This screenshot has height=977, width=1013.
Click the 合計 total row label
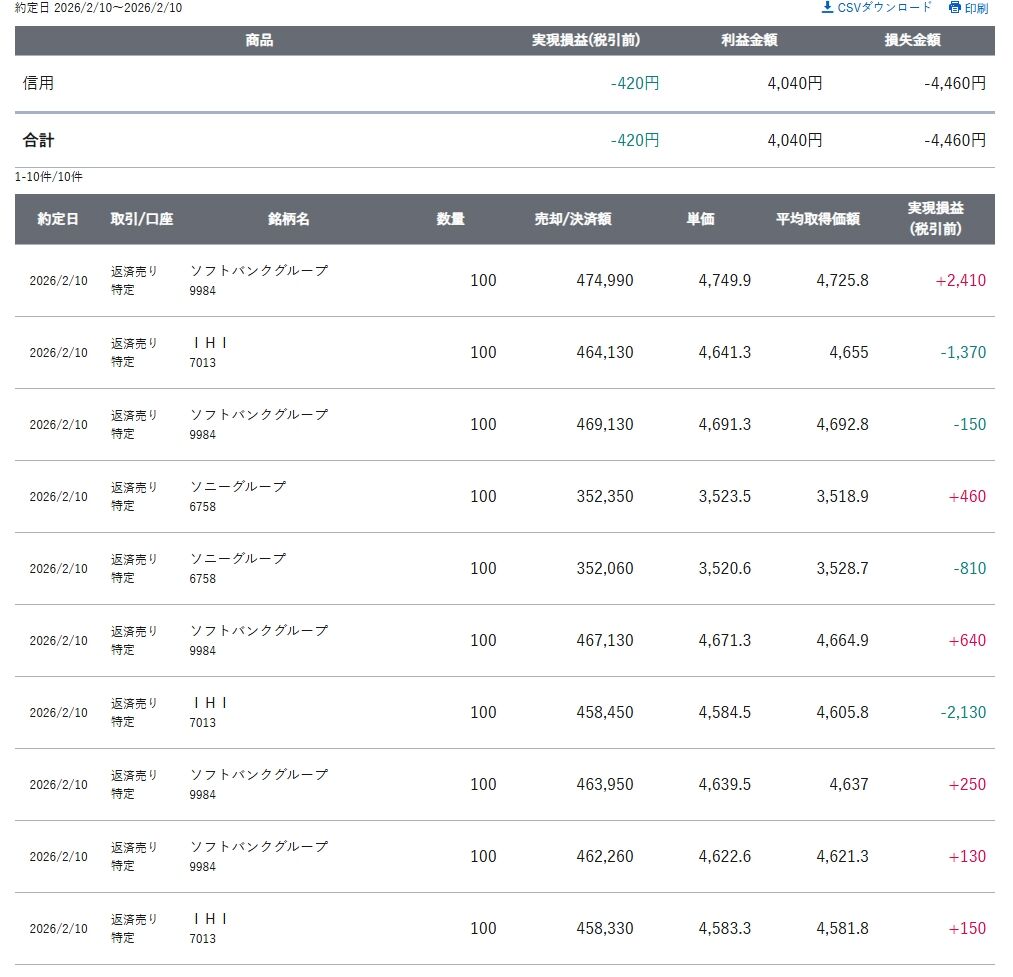click(x=38, y=141)
